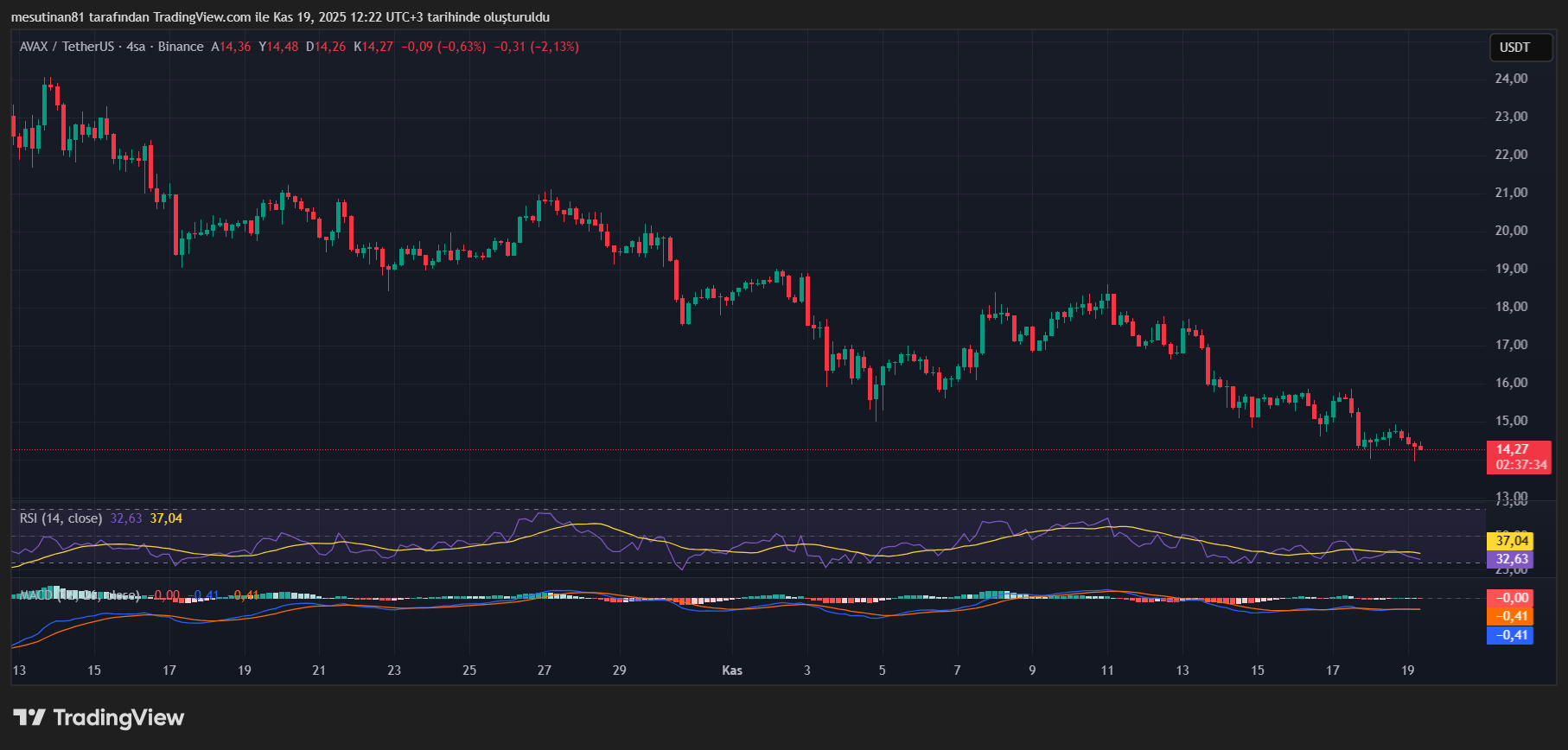Click the TradingView logo icon
Screen dimensions: 1568x750
(x=29, y=717)
